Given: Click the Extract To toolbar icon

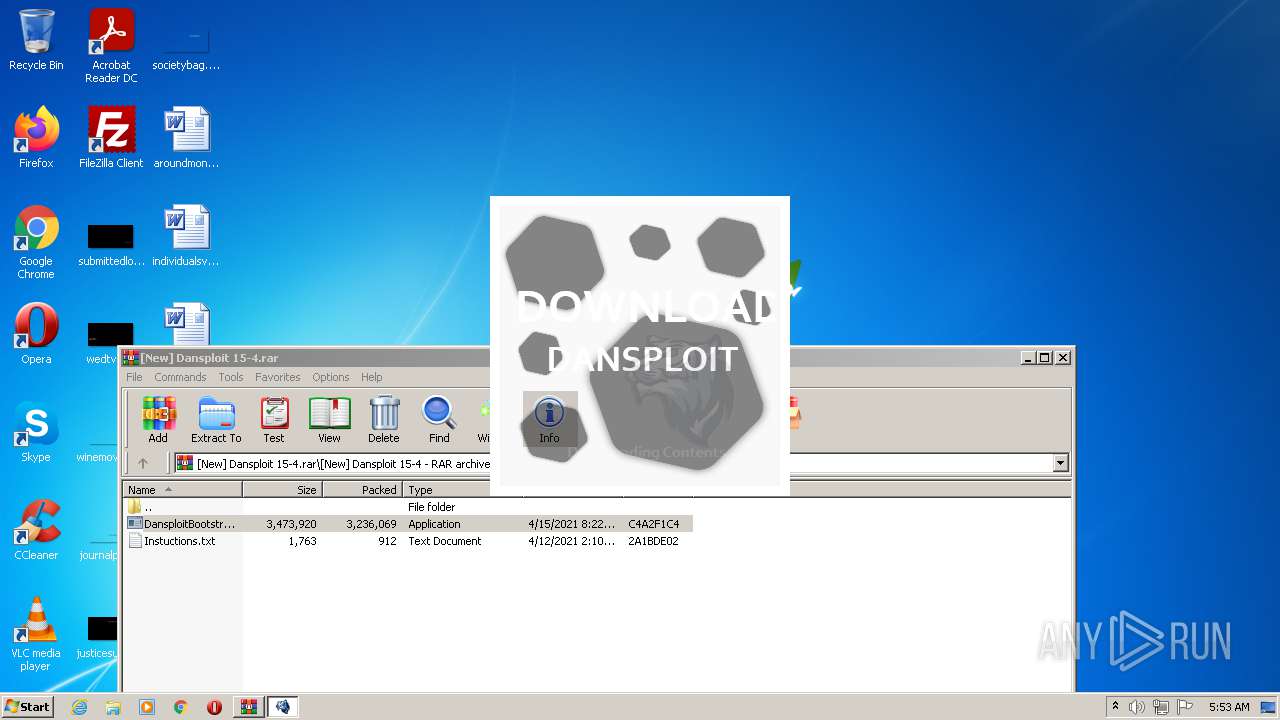Looking at the screenshot, I should tap(216, 419).
